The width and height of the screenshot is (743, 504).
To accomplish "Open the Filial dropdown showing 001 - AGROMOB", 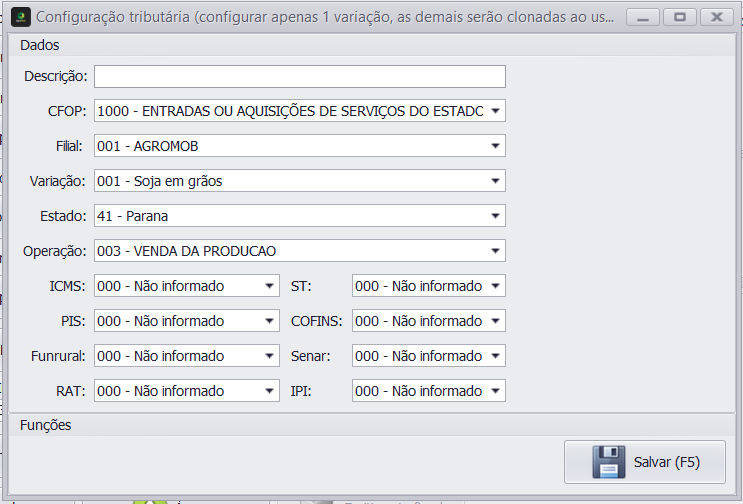I will pos(299,146).
